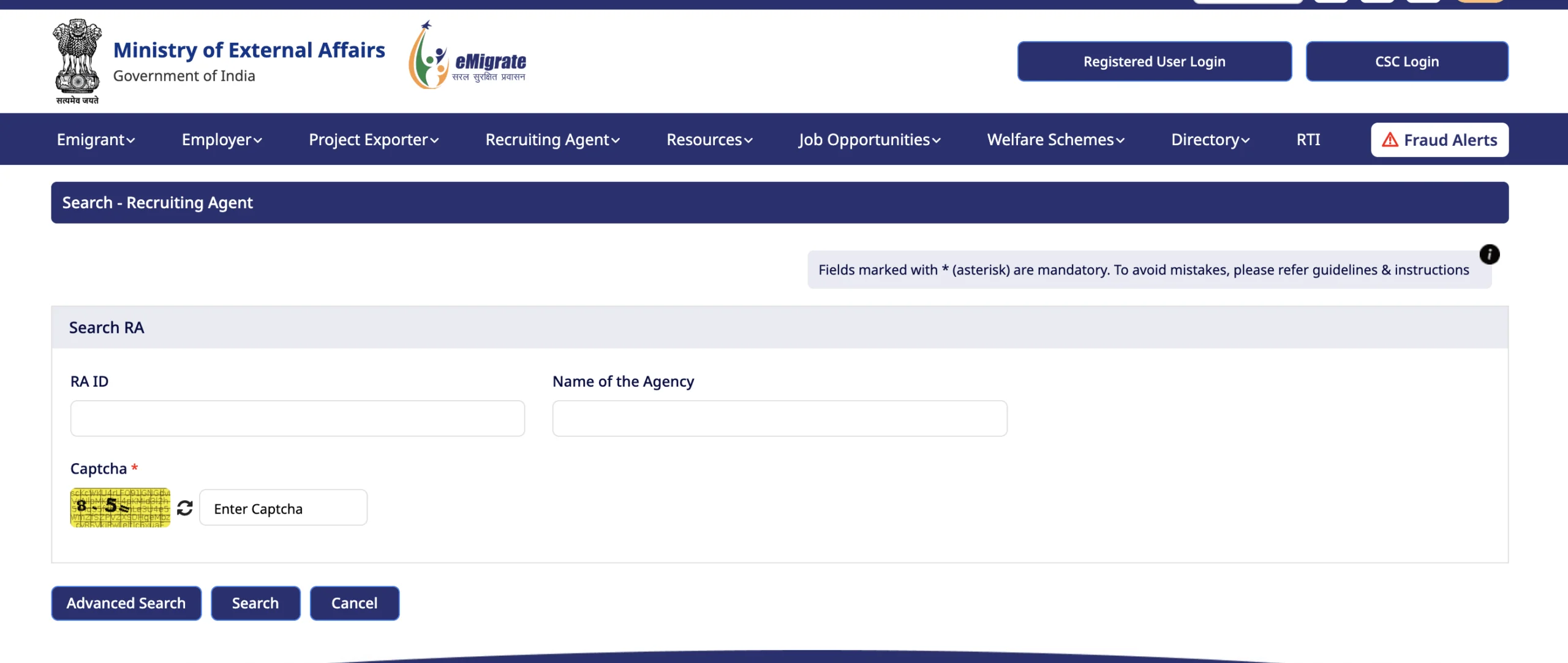1568x663 pixels.
Task: Click the Advanced Search button
Action: (126, 603)
